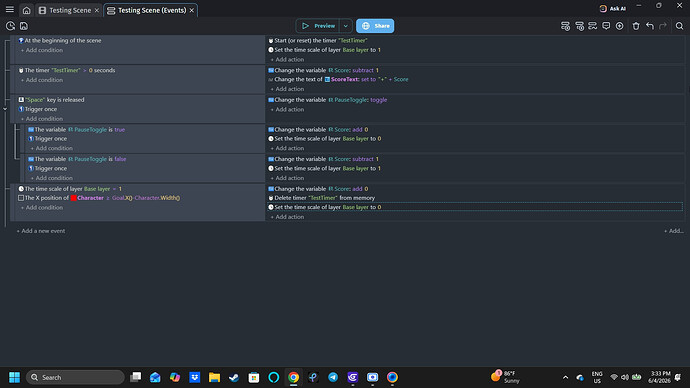Open Telegram from the taskbar
The width and height of the screenshot is (690, 388).
click(333, 377)
